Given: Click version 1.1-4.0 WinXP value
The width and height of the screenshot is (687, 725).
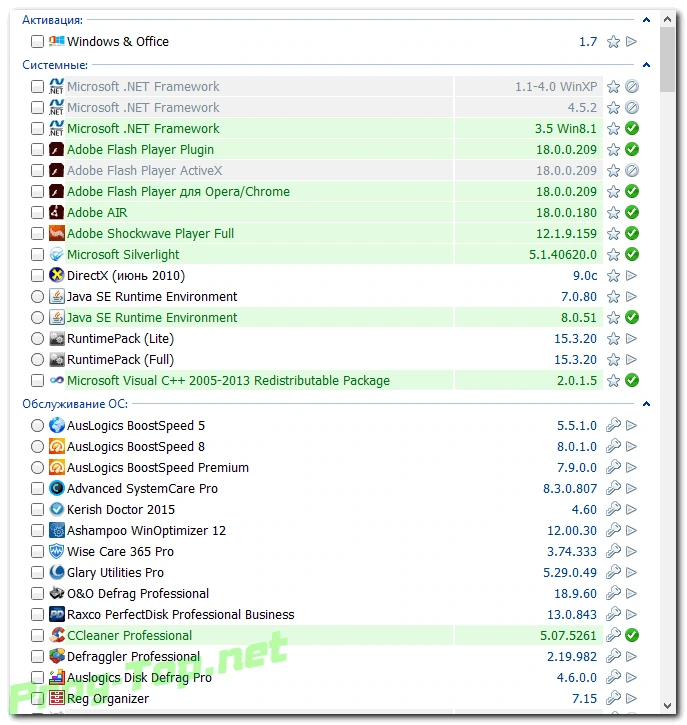Looking at the screenshot, I should click(556, 86).
